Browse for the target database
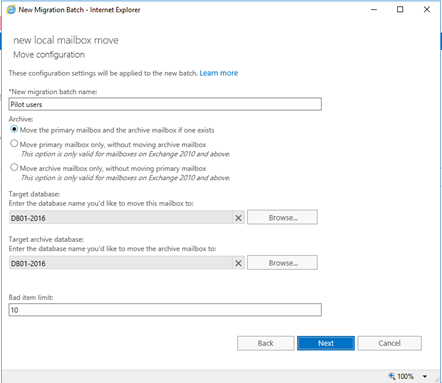The width and height of the screenshot is (442, 383). 282,217
